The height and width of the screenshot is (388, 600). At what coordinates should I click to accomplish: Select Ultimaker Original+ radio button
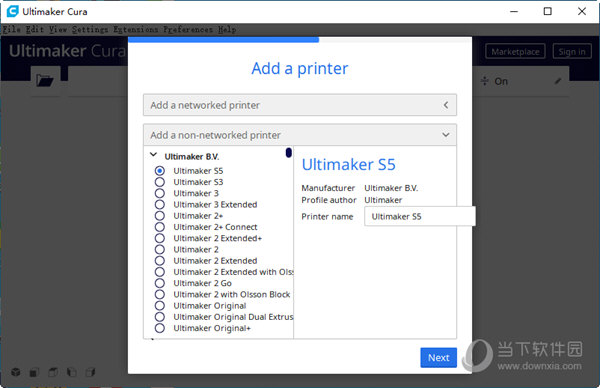coord(160,328)
